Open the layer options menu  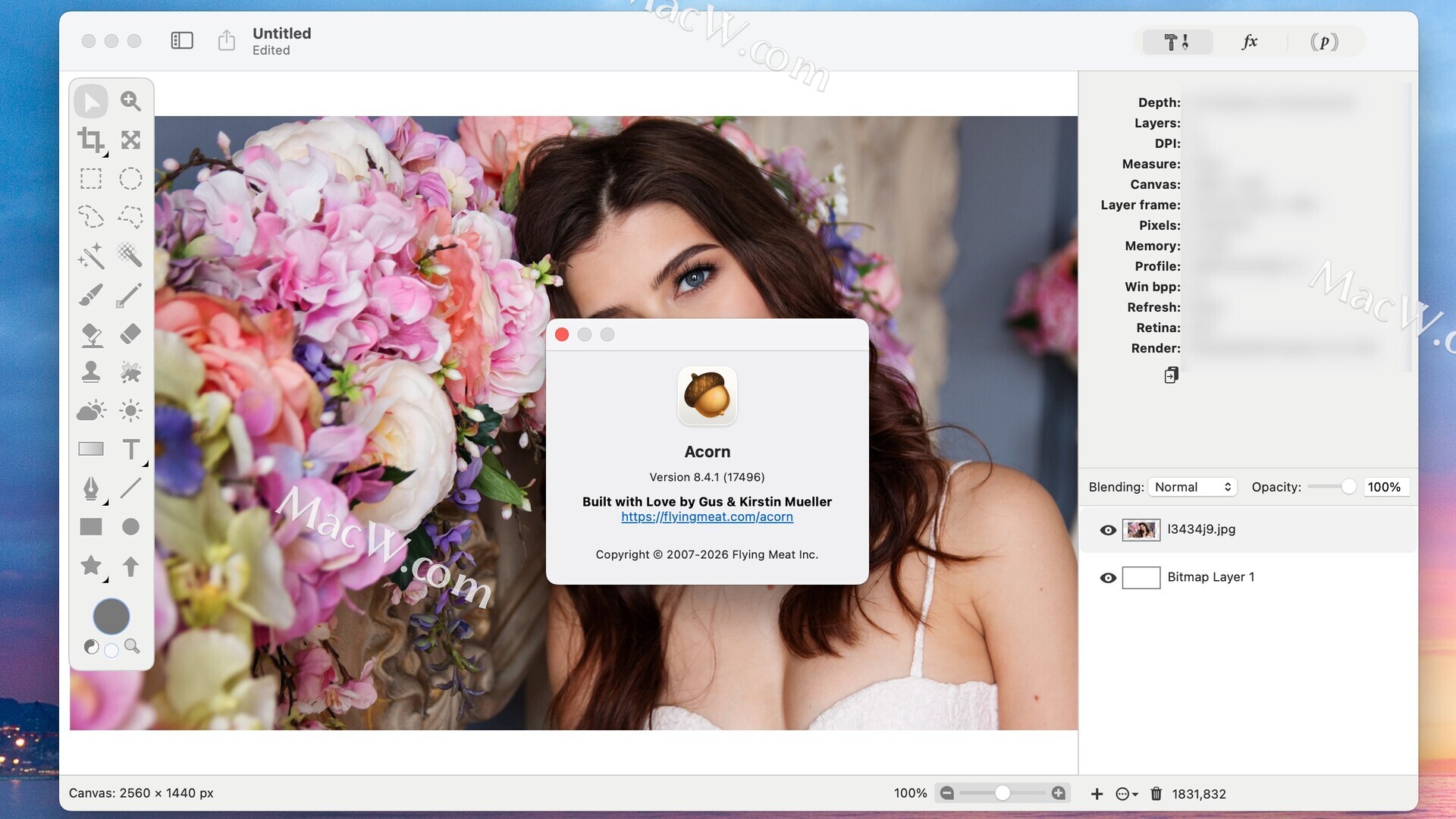(x=1126, y=794)
